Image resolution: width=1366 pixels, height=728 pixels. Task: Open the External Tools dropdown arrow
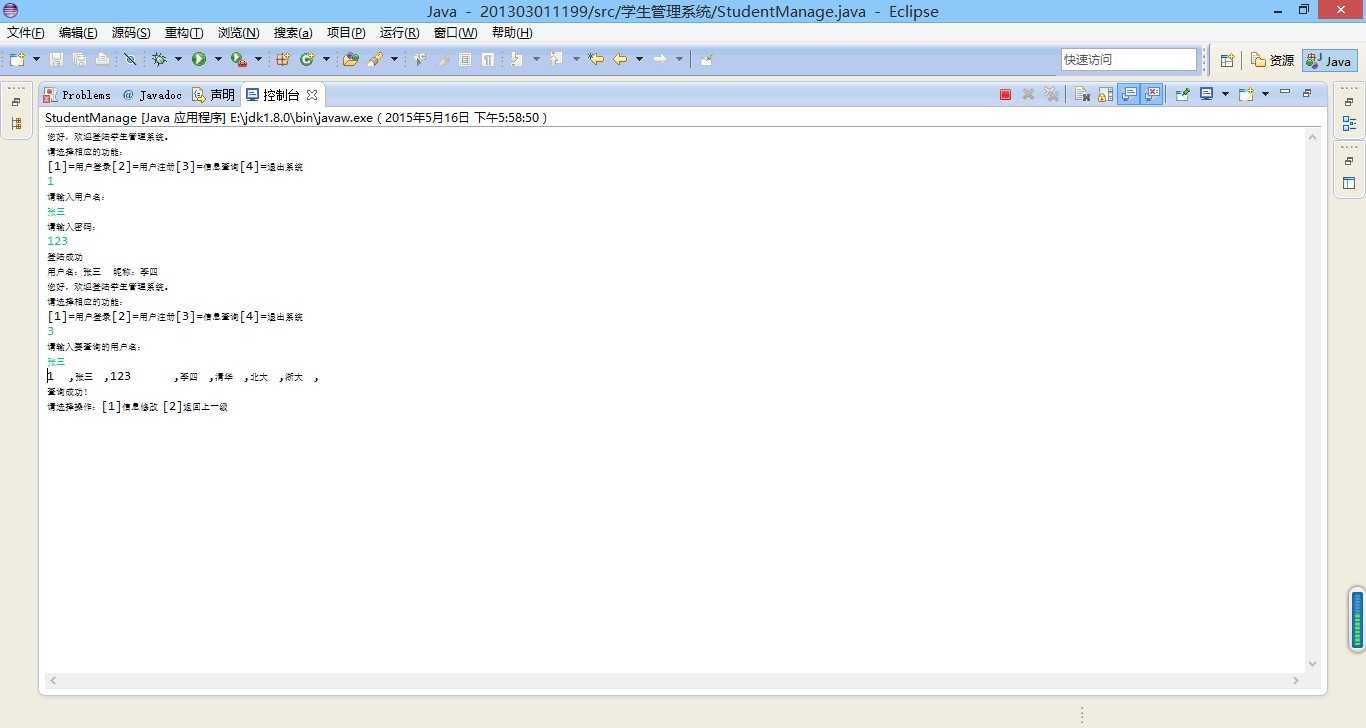click(258, 59)
